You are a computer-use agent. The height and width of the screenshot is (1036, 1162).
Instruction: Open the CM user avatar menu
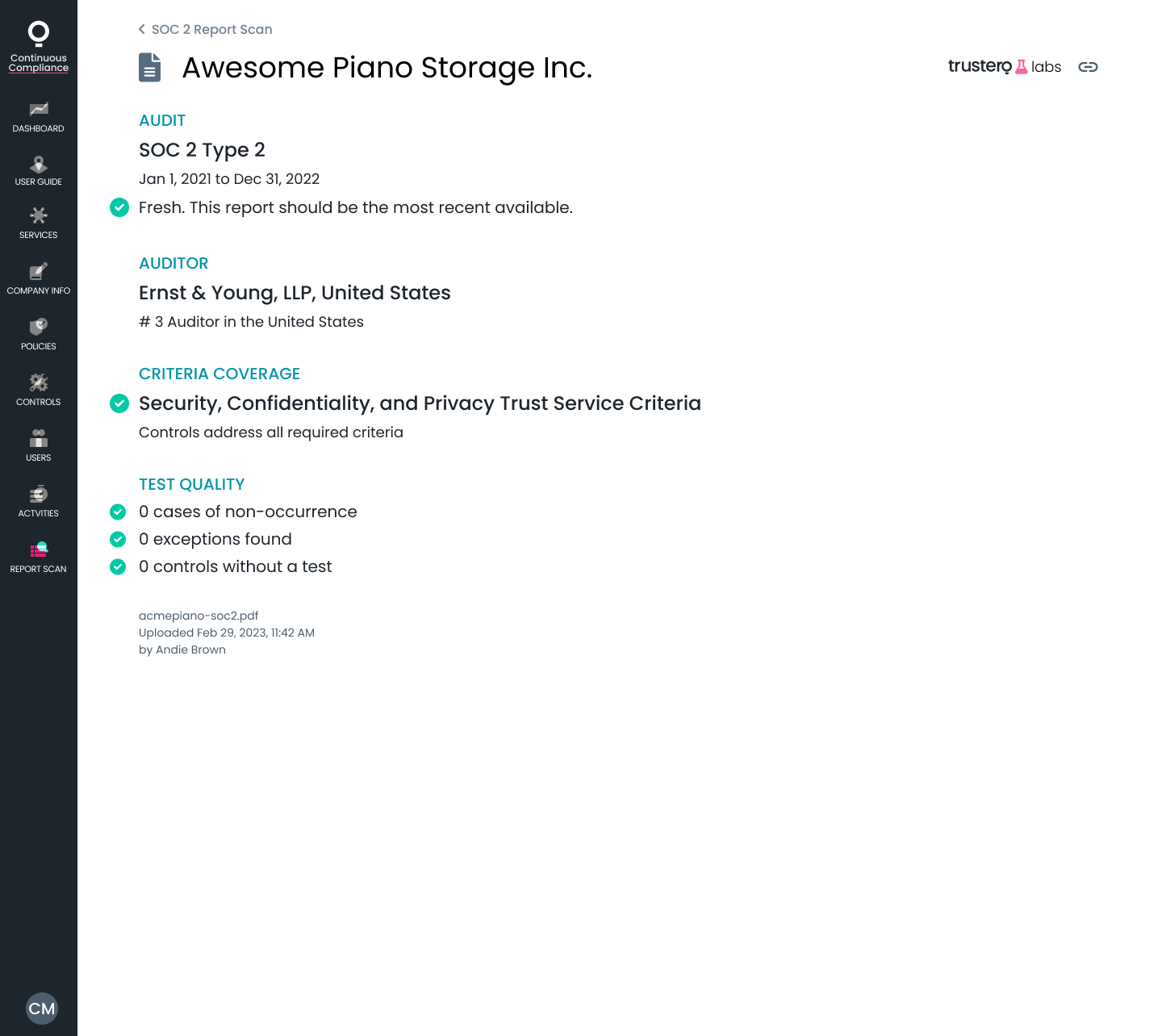pyautogui.click(x=42, y=1009)
